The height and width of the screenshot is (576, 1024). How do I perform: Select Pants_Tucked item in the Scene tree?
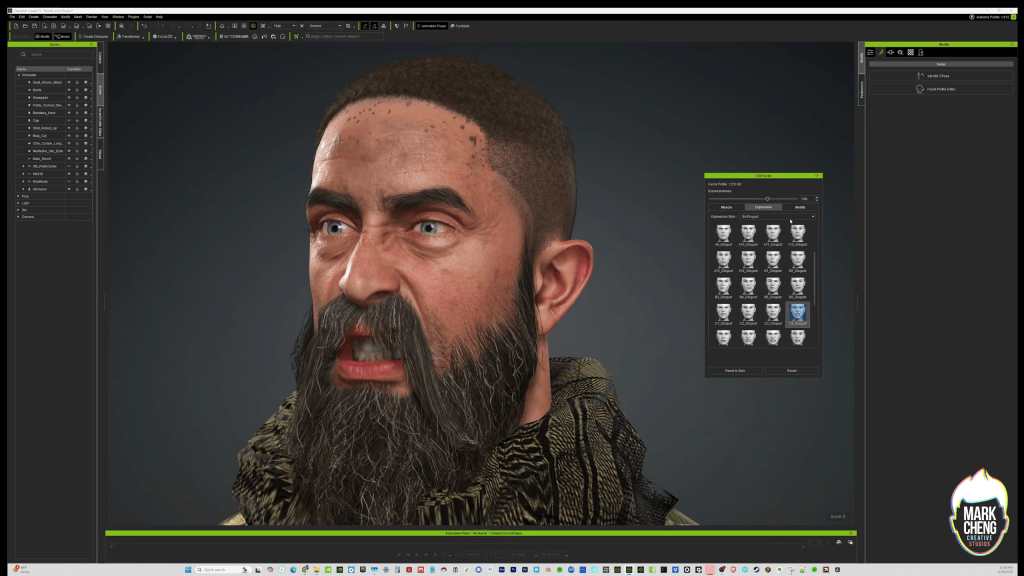[47, 105]
